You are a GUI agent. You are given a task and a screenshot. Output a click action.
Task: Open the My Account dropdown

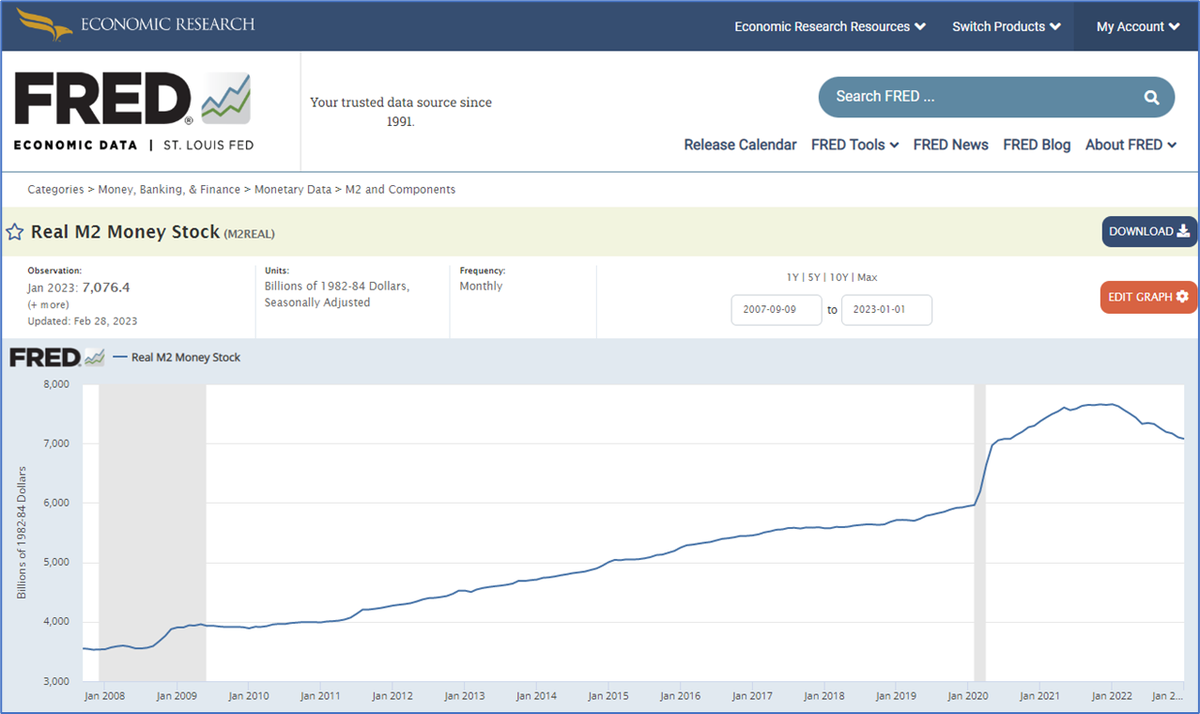pos(1137,27)
